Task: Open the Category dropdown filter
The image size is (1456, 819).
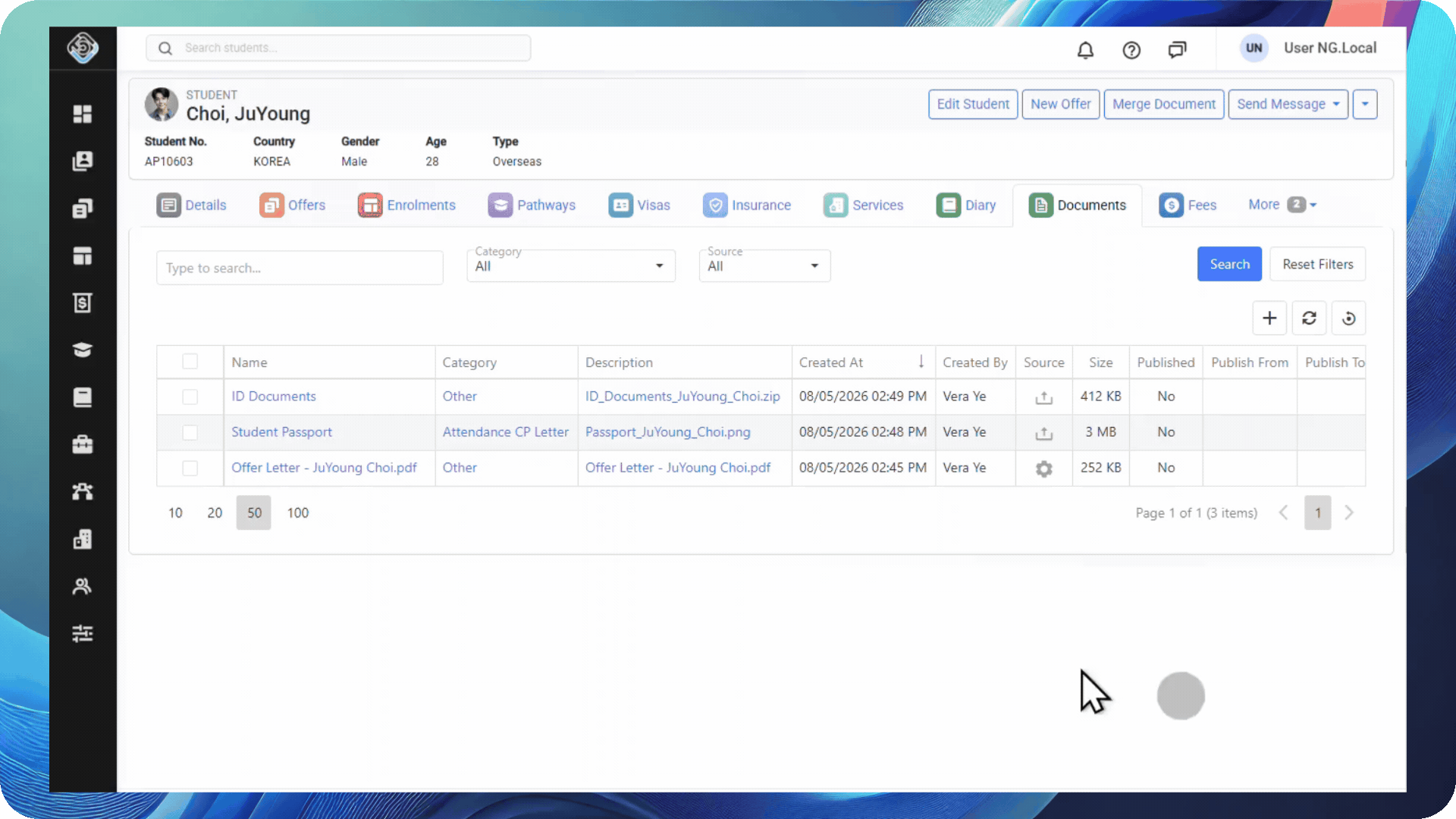Action: click(x=570, y=265)
